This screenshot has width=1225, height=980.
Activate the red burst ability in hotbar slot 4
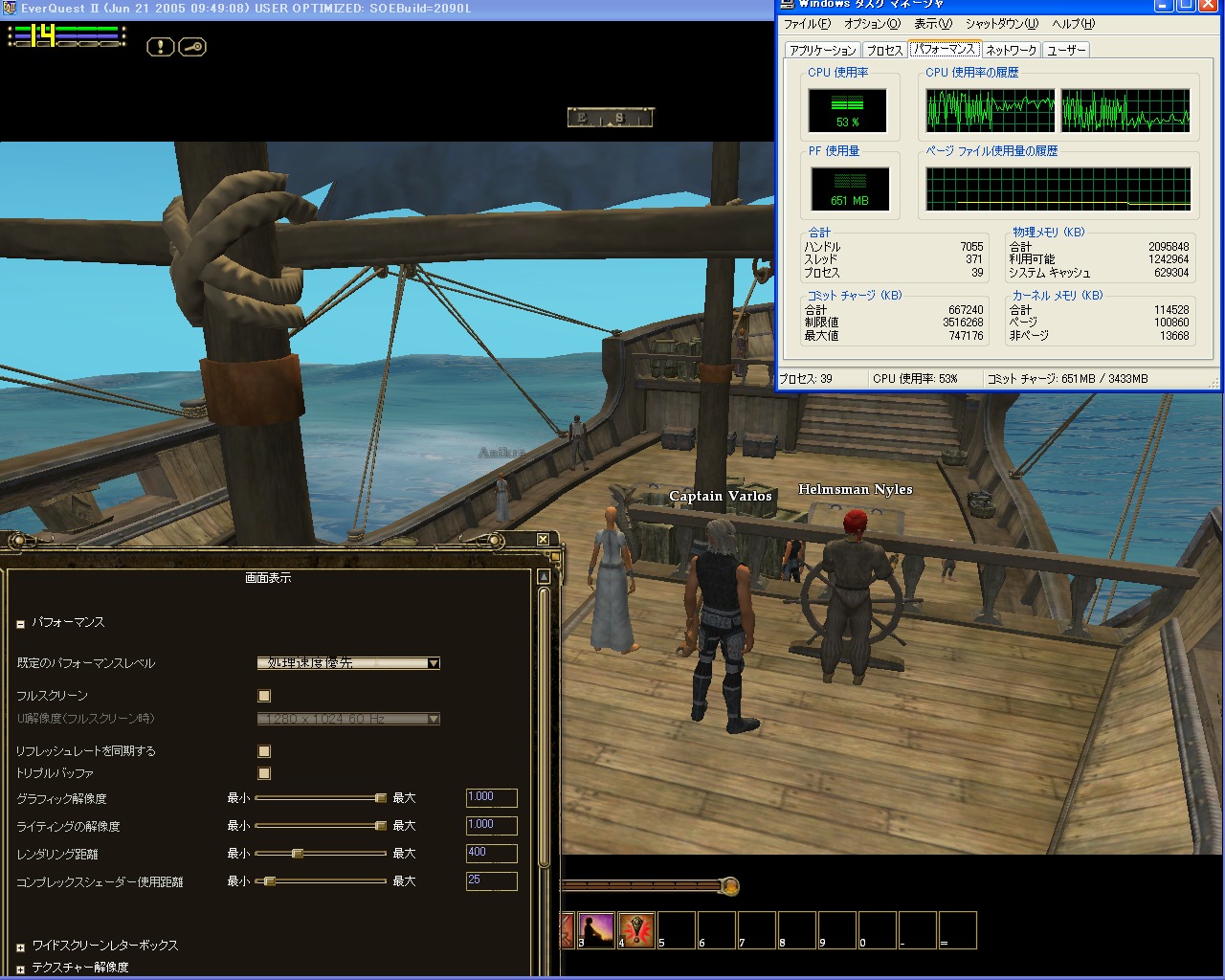pos(635,930)
